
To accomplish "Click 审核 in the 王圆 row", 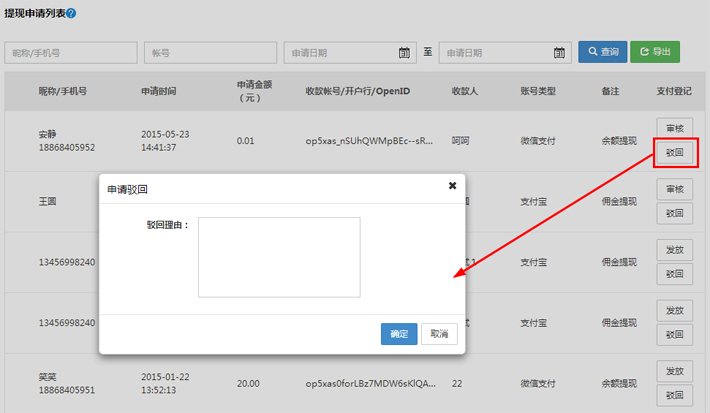I will [674, 189].
